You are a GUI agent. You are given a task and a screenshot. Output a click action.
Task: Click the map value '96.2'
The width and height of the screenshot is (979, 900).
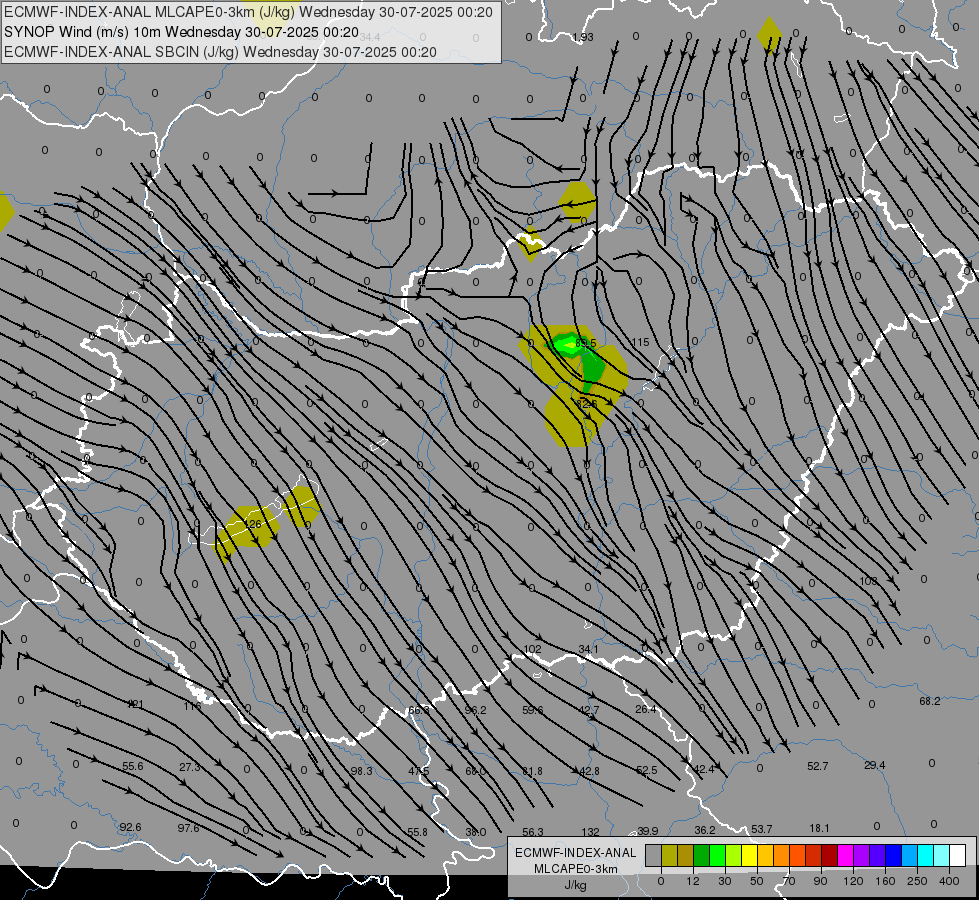point(475,710)
